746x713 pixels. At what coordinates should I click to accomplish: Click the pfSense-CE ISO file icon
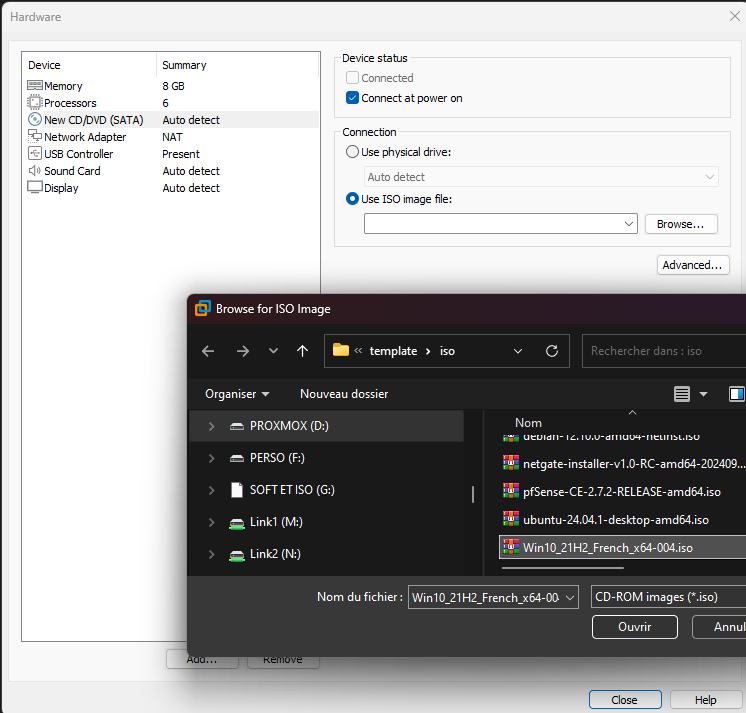(x=511, y=491)
